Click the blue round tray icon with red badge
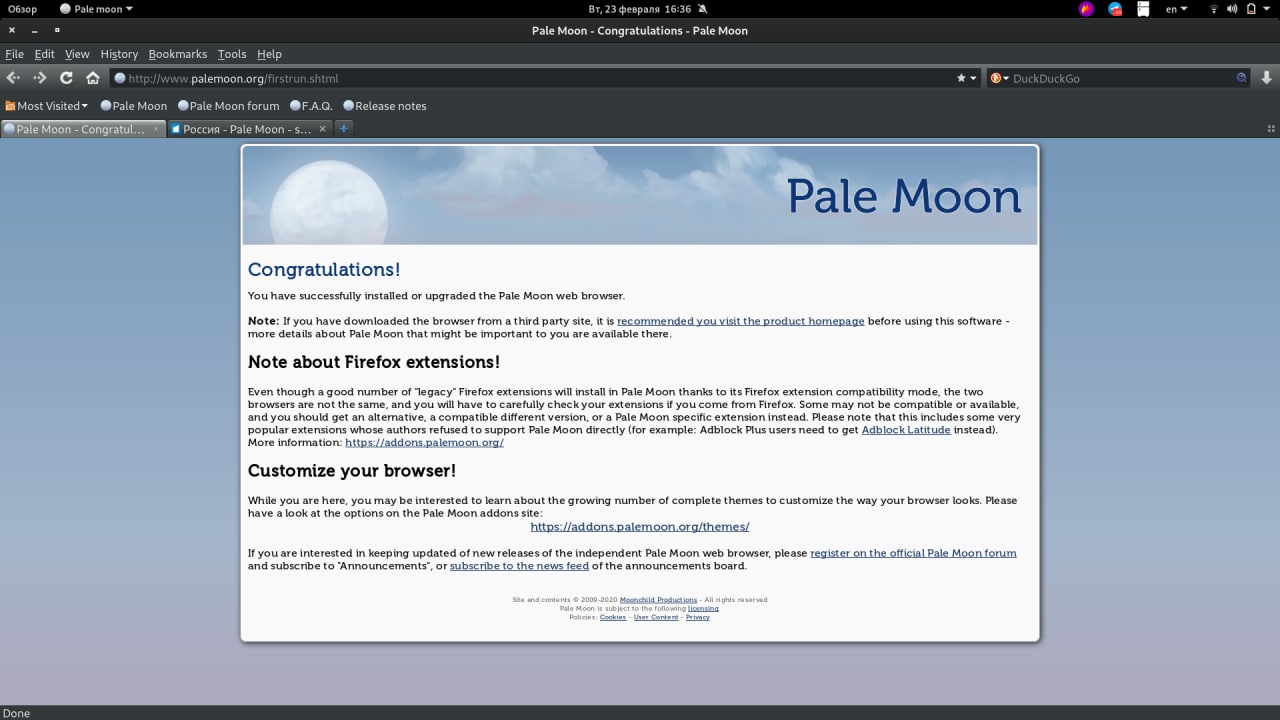The image size is (1280, 720). coord(1115,9)
